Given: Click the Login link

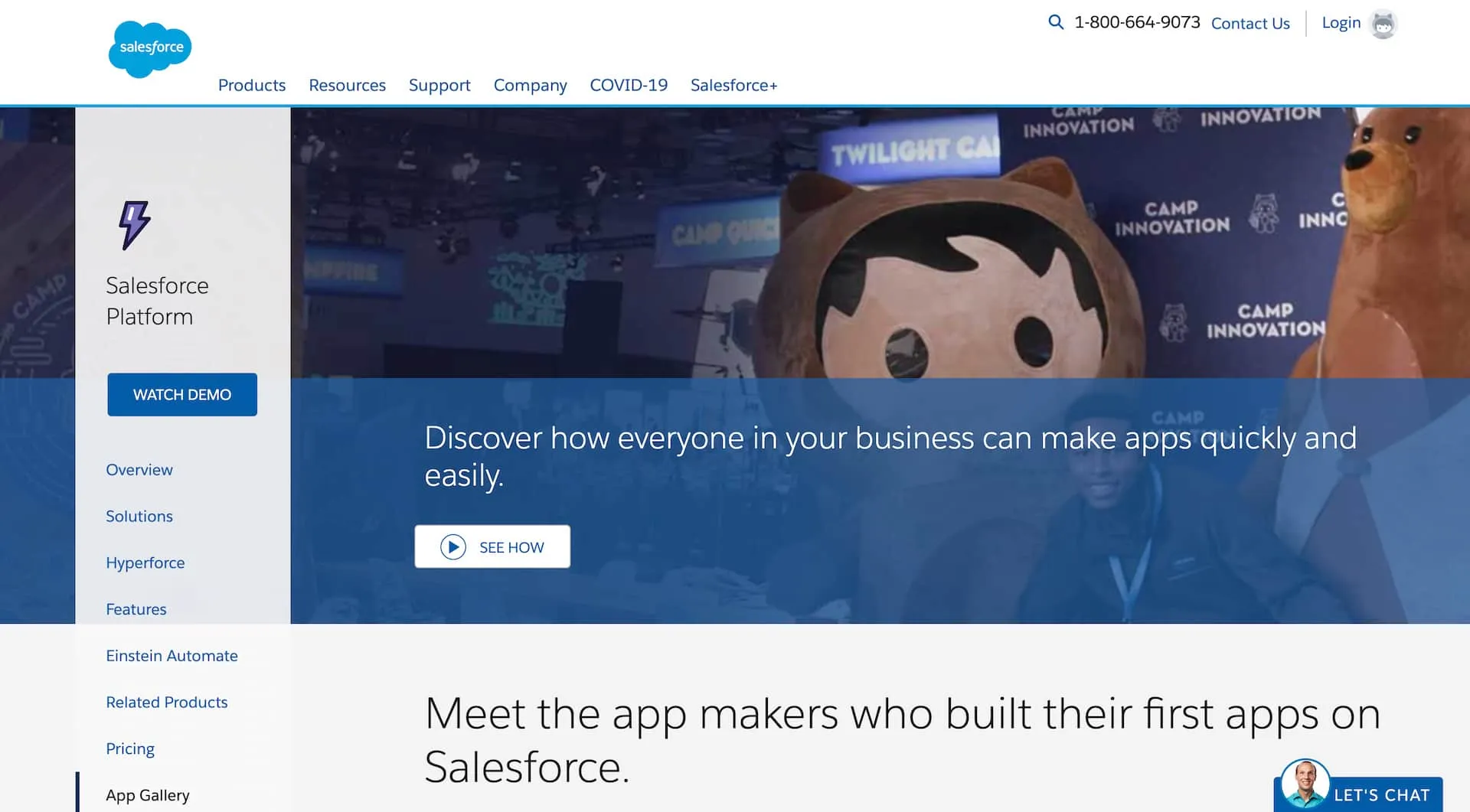Looking at the screenshot, I should point(1341,23).
